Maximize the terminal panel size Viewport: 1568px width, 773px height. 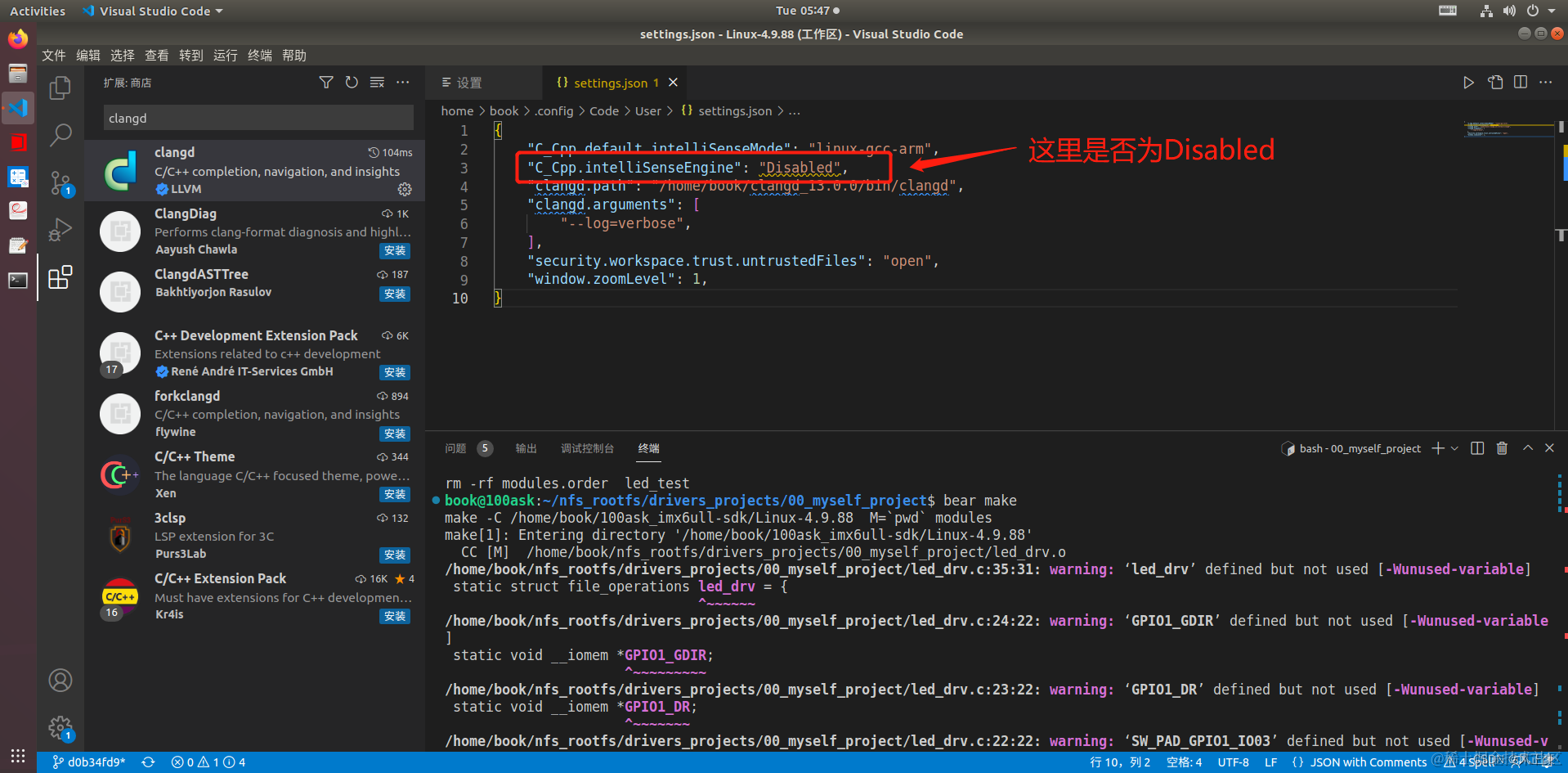point(1528,448)
